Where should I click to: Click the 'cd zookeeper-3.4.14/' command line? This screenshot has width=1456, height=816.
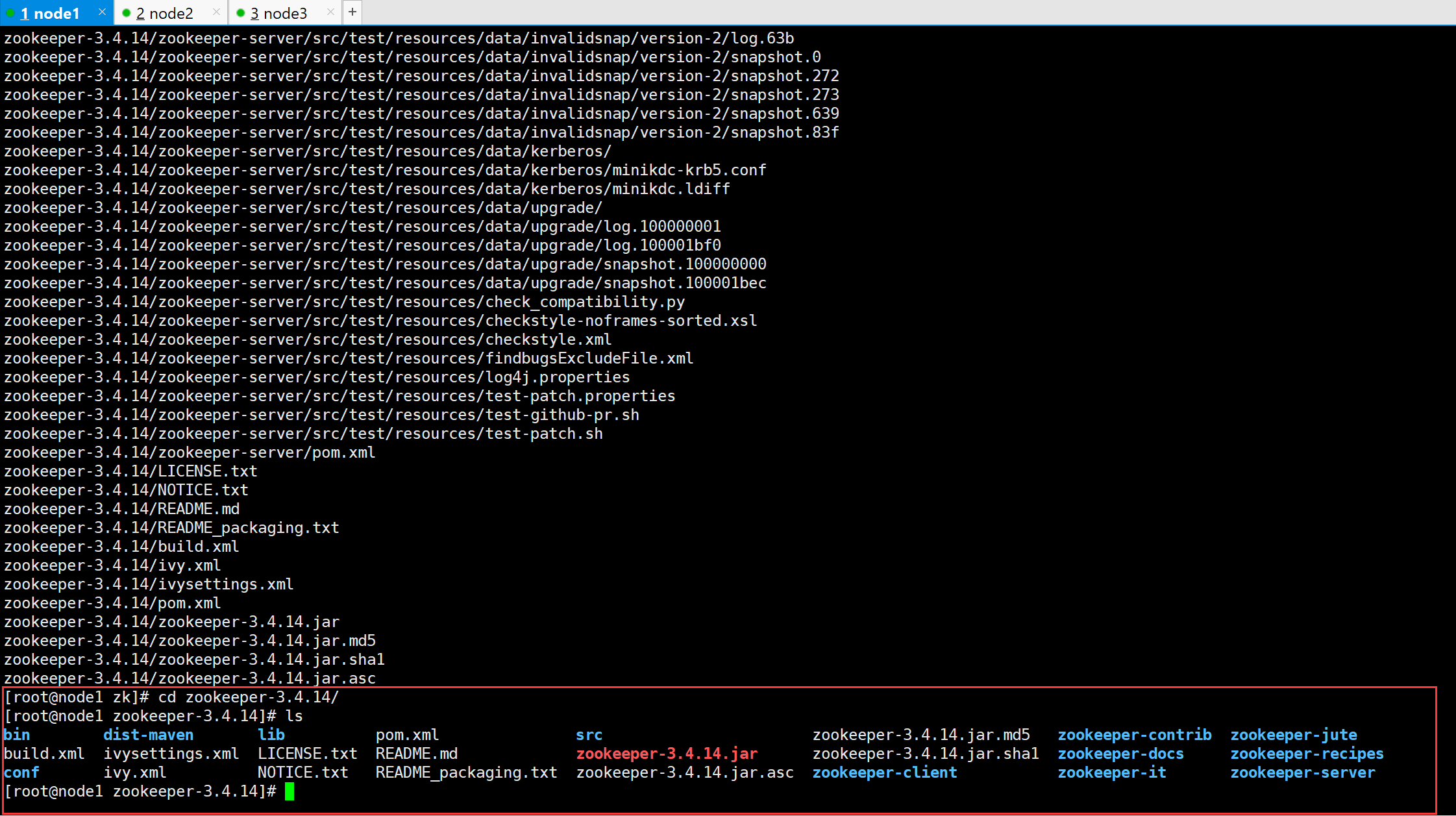coord(249,697)
